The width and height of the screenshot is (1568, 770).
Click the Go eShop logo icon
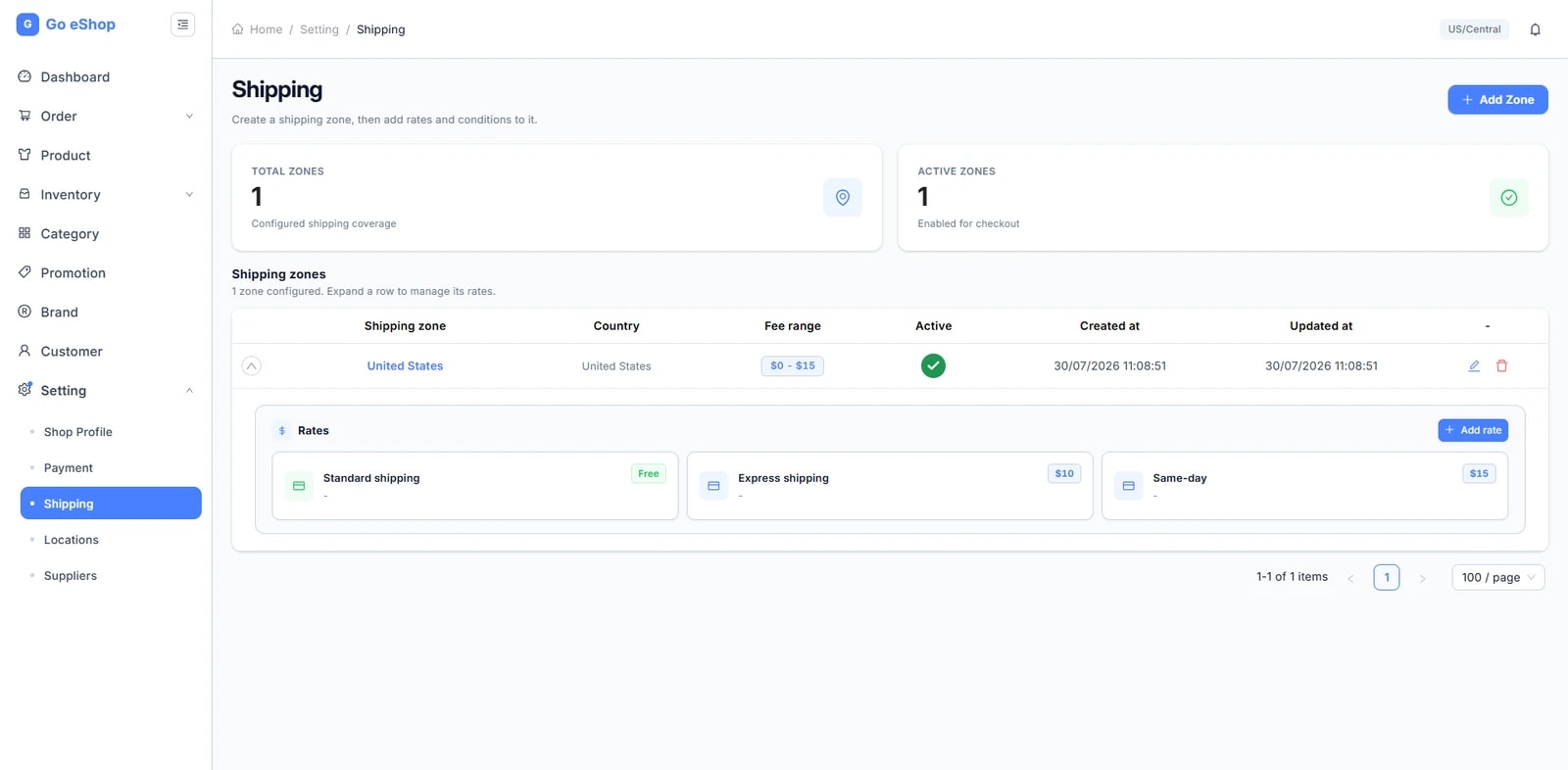(x=27, y=24)
